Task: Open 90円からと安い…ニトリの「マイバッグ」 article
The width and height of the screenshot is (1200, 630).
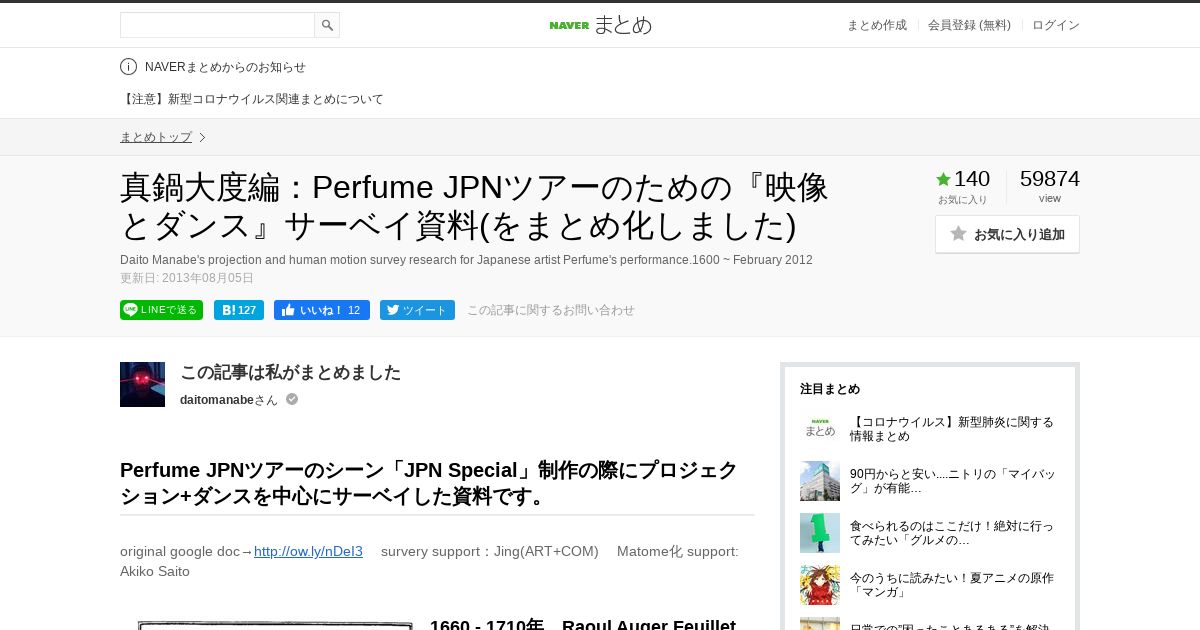Action: pos(952,481)
